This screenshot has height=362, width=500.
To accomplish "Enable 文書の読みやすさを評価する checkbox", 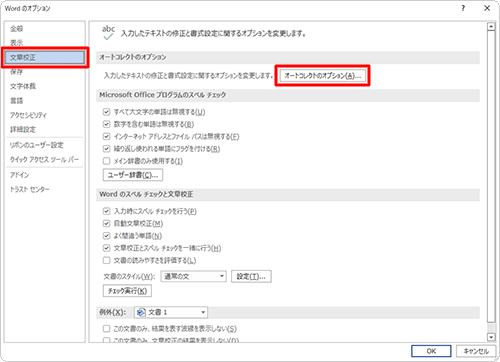I will 106,260.
